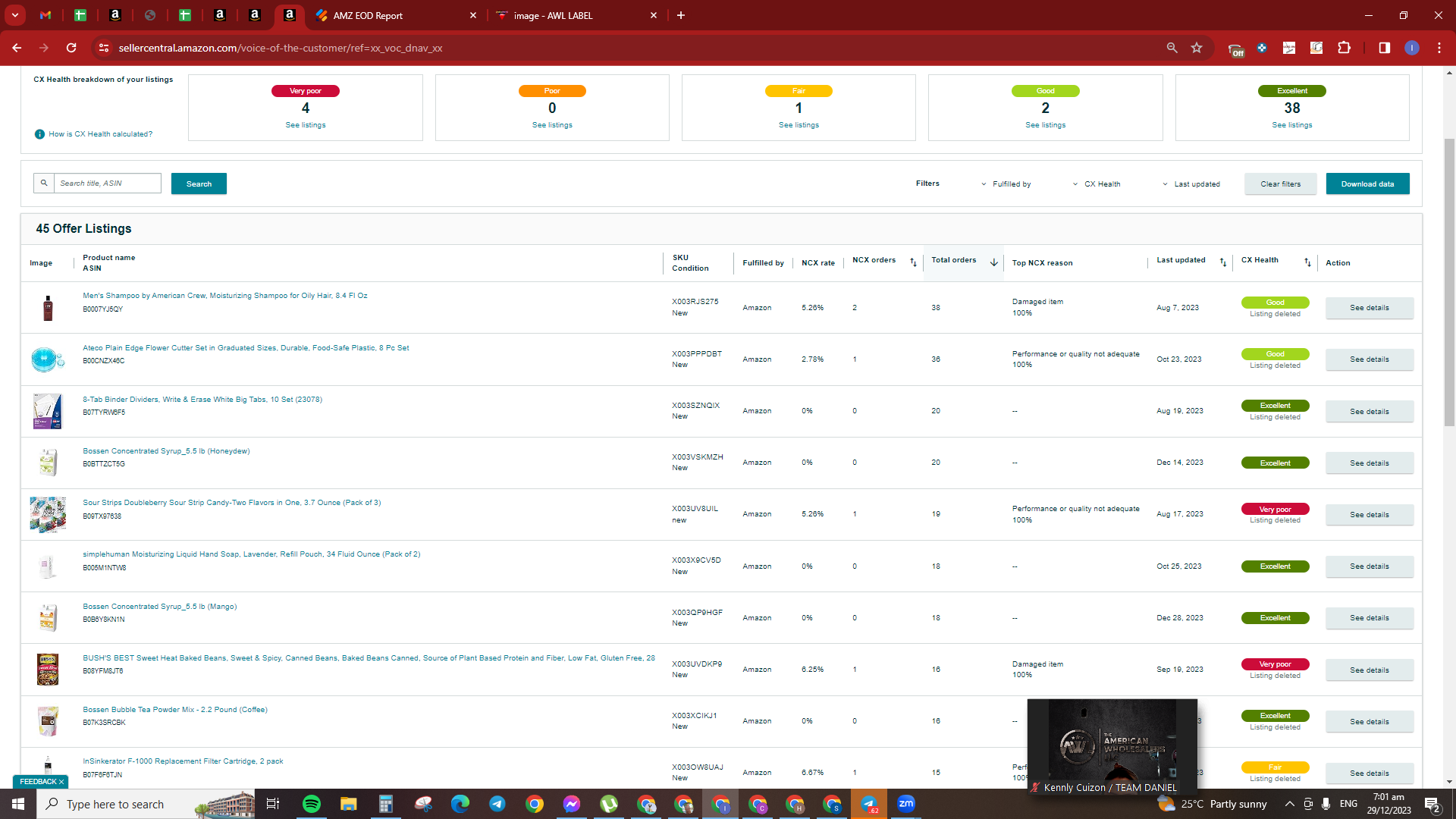1456x819 pixels.
Task: See details for Bossen Syrup Mango row
Action: click(1369, 618)
